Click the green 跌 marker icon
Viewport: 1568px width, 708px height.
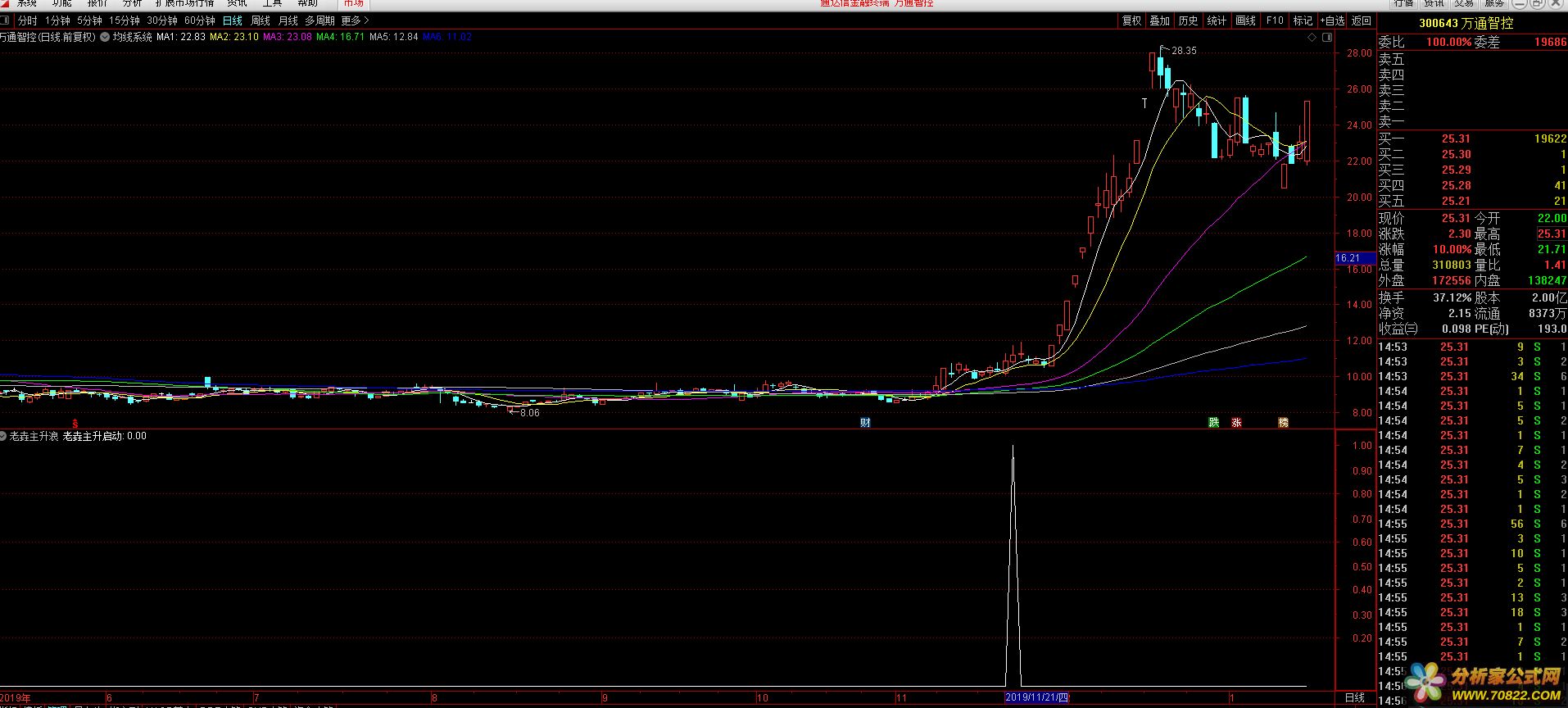pyautogui.click(x=1213, y=422)
